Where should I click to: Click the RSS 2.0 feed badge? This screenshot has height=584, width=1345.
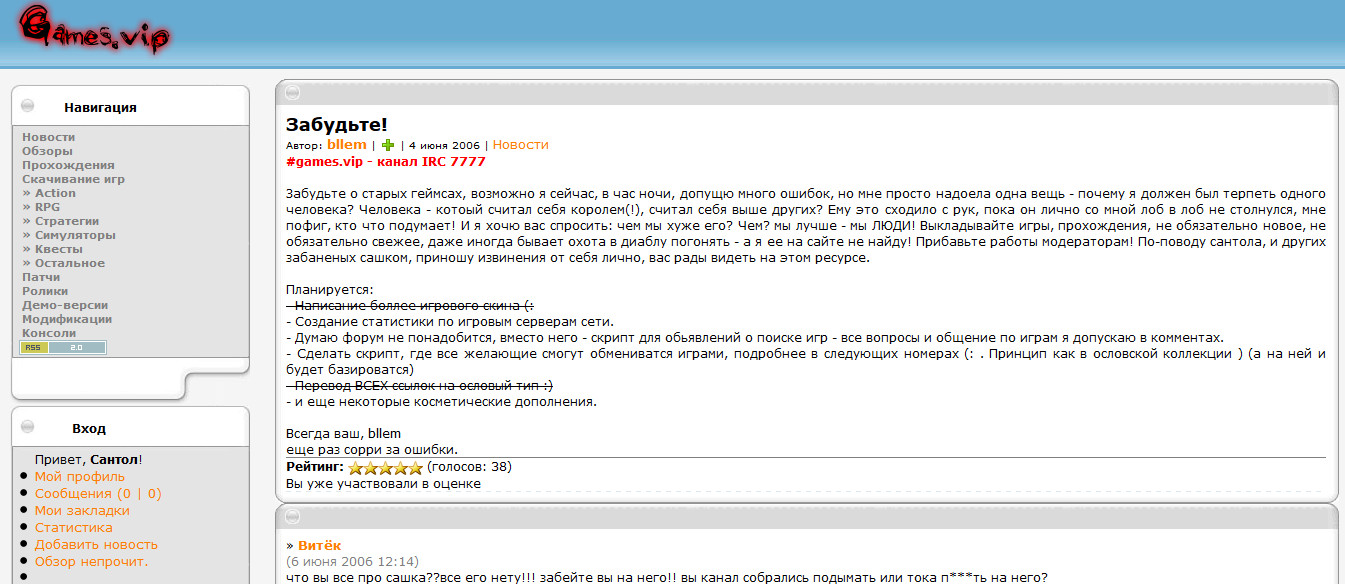(x=63, y=347)
